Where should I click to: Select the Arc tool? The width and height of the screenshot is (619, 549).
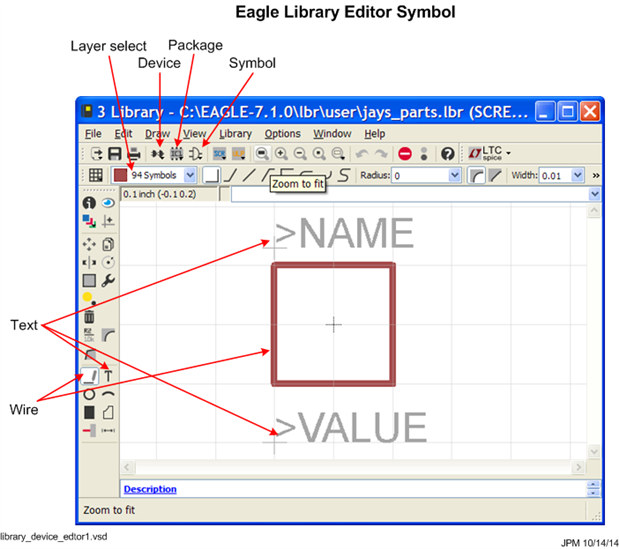pyautogui.click(x=108, y=393)
